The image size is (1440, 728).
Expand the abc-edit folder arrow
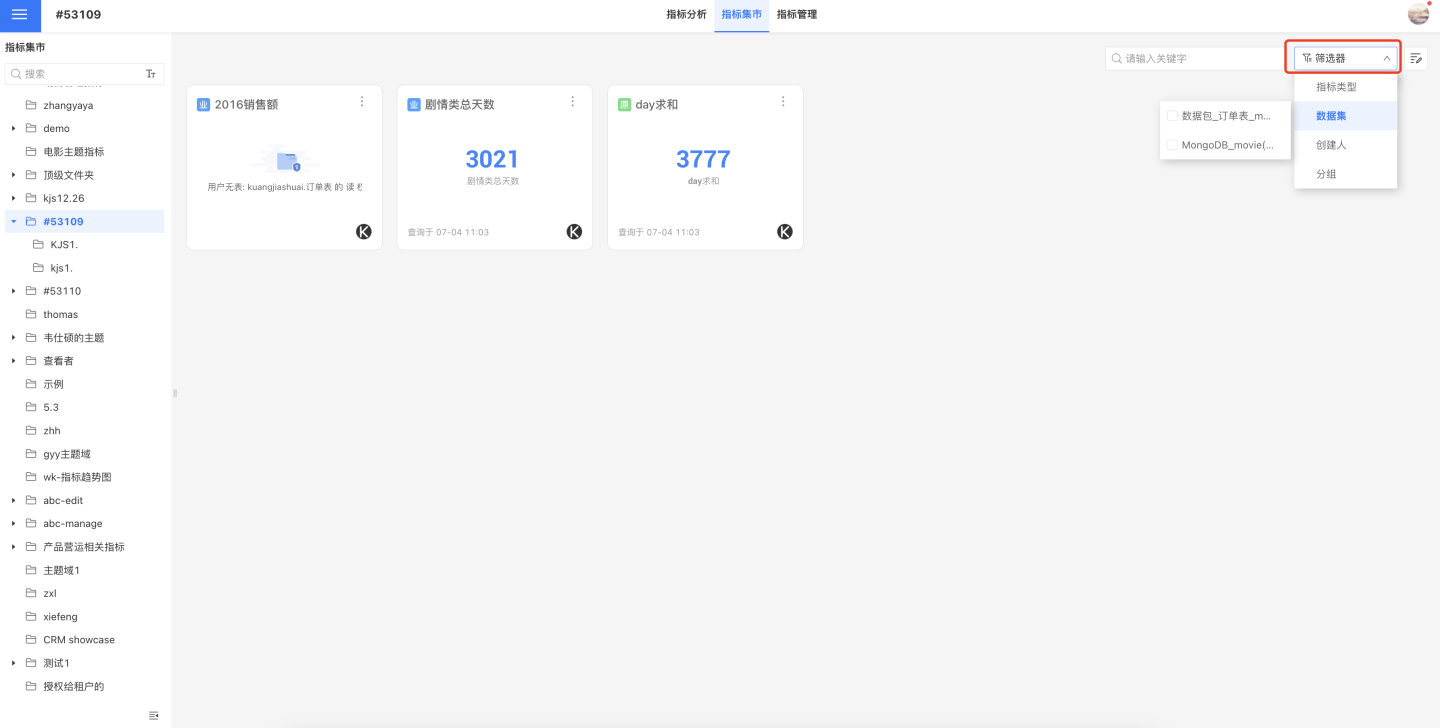[14, 500]
